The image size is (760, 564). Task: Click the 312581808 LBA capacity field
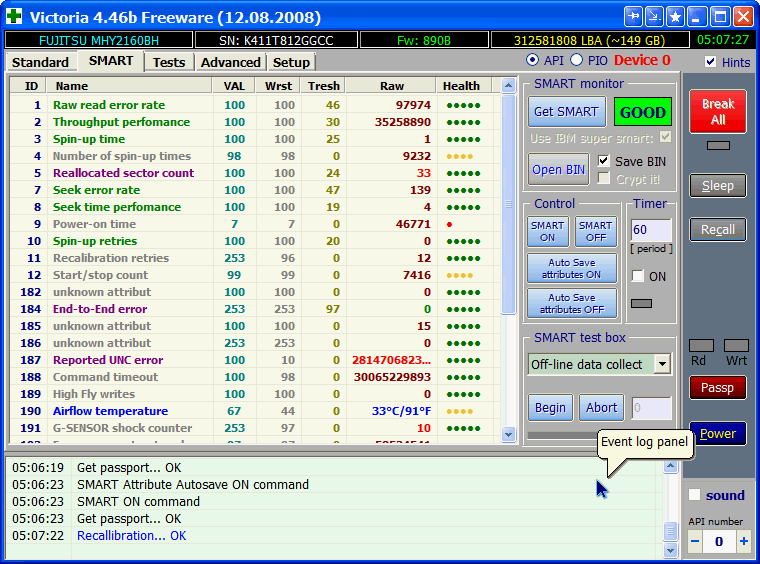[x=590, y=40]
